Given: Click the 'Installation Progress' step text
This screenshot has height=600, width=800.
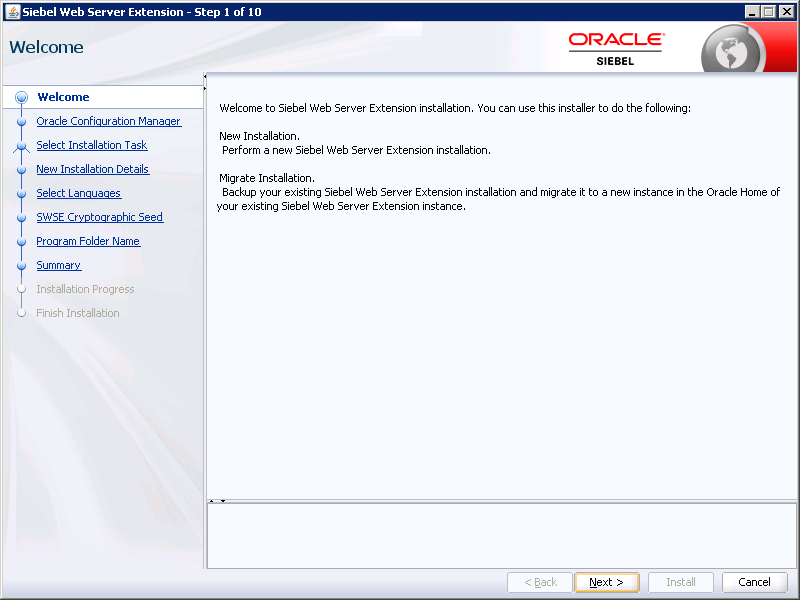Looking at the screenshot, I should tap(85, 289).
